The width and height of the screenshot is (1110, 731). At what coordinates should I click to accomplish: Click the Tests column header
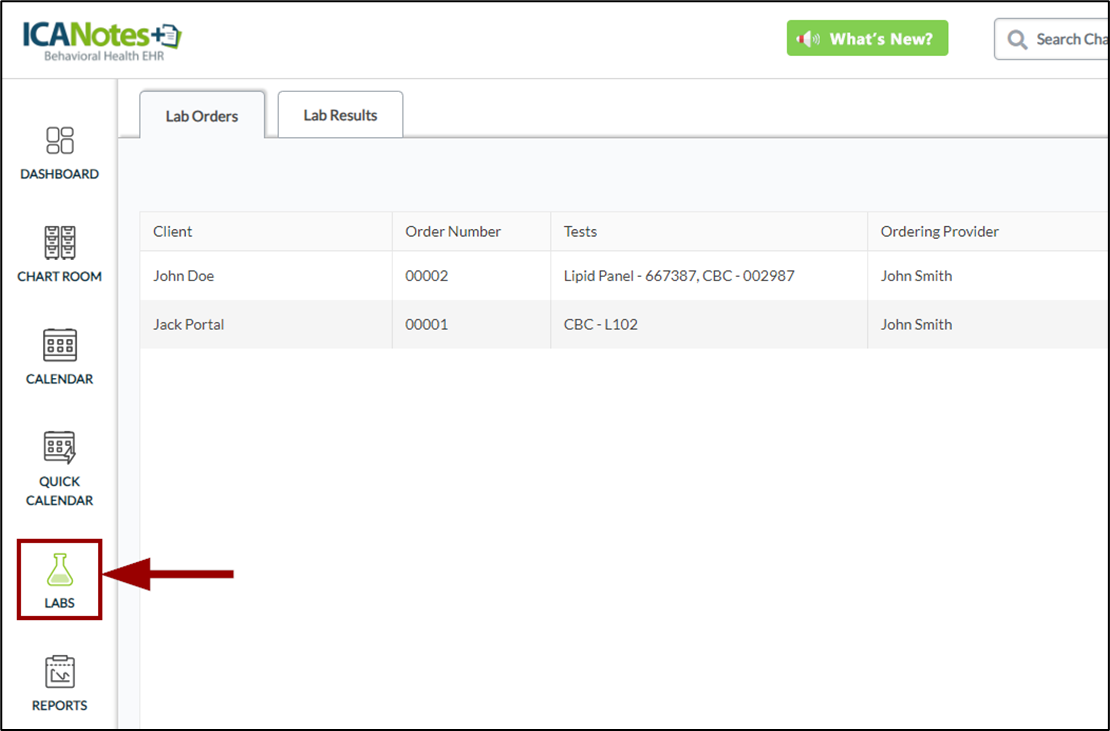pos(580,231)
